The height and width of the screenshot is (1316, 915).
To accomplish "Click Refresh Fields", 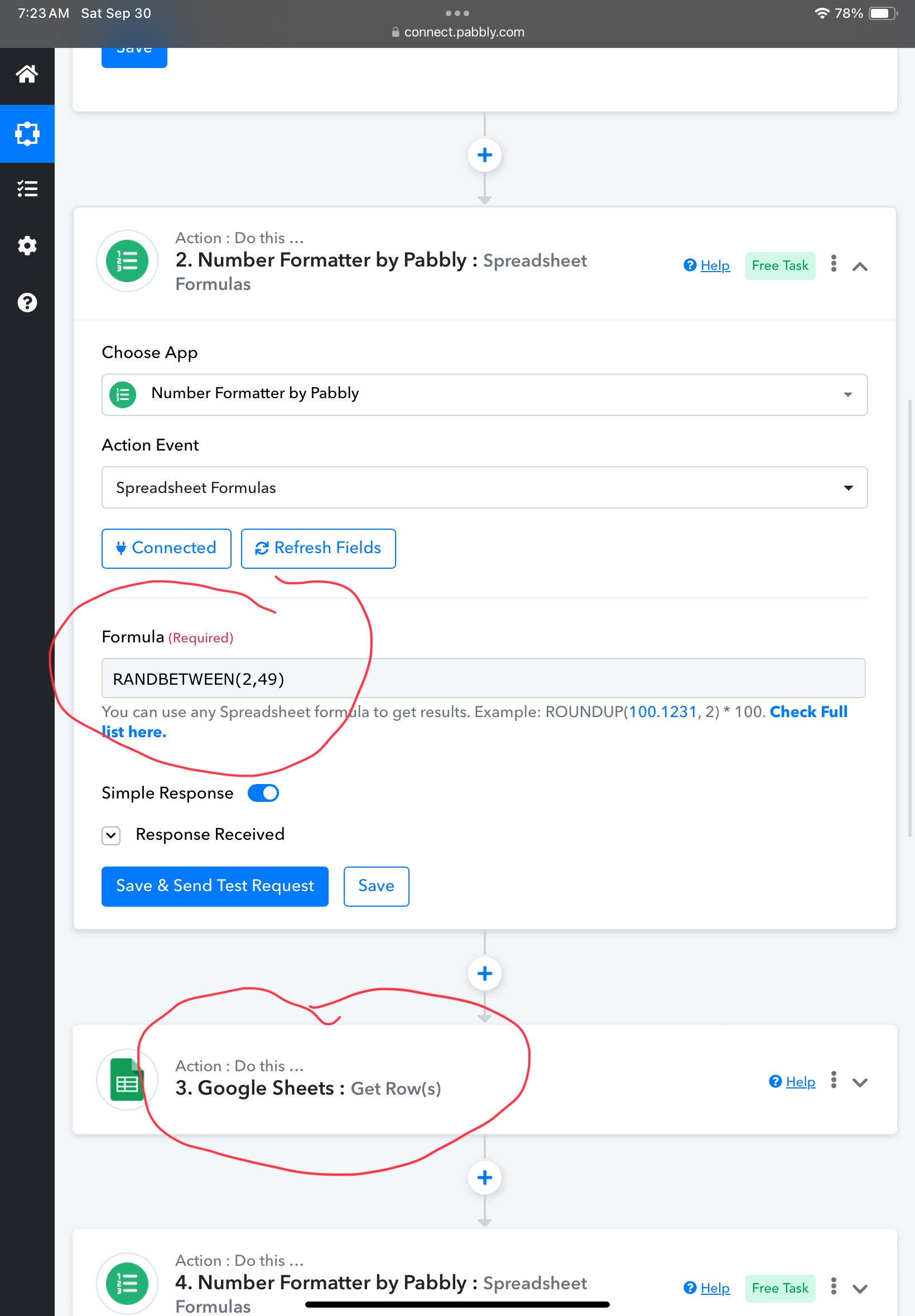I will pyautogui.click(x=318, y=548).
